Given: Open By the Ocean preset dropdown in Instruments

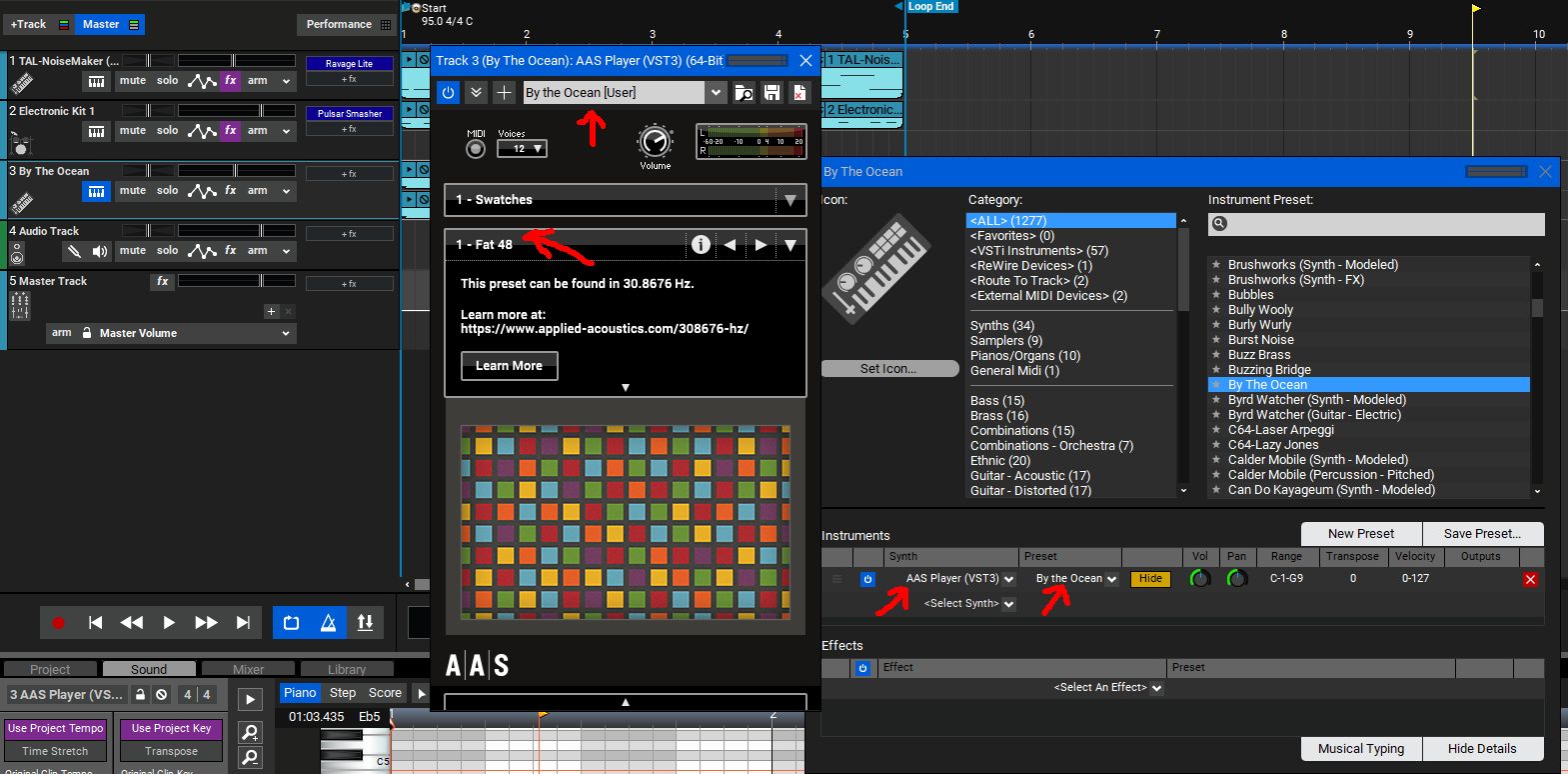Looking at the screenshot, I should click(x=1111, y=579).
